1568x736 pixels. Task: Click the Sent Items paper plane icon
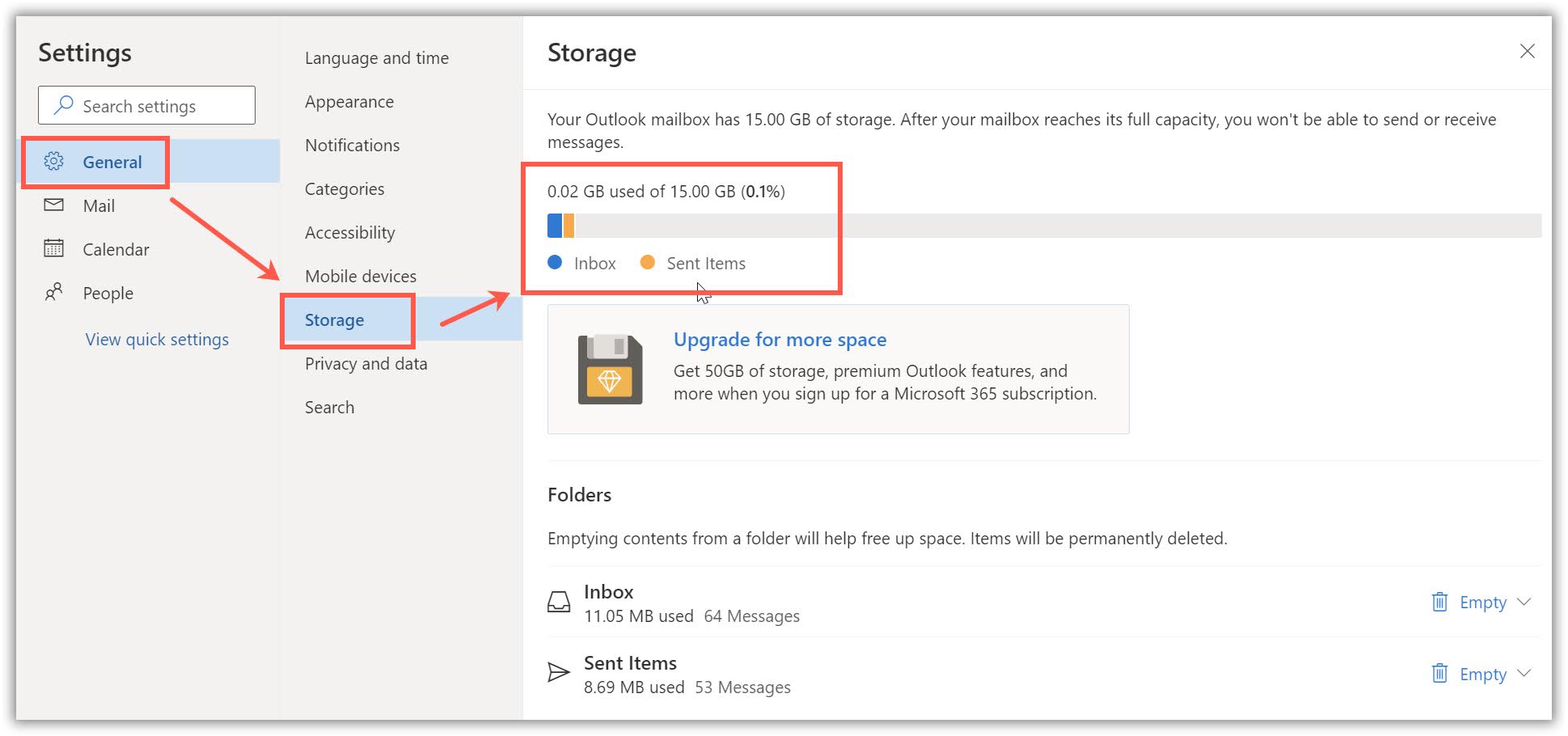pyautogui.click(x=559, y=673)
